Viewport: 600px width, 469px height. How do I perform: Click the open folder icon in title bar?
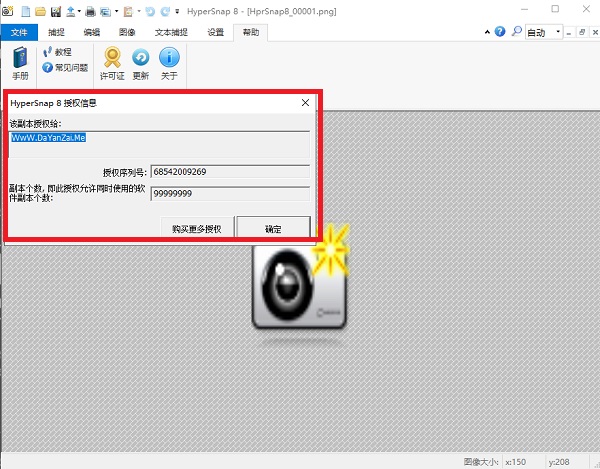click(40, 11)
